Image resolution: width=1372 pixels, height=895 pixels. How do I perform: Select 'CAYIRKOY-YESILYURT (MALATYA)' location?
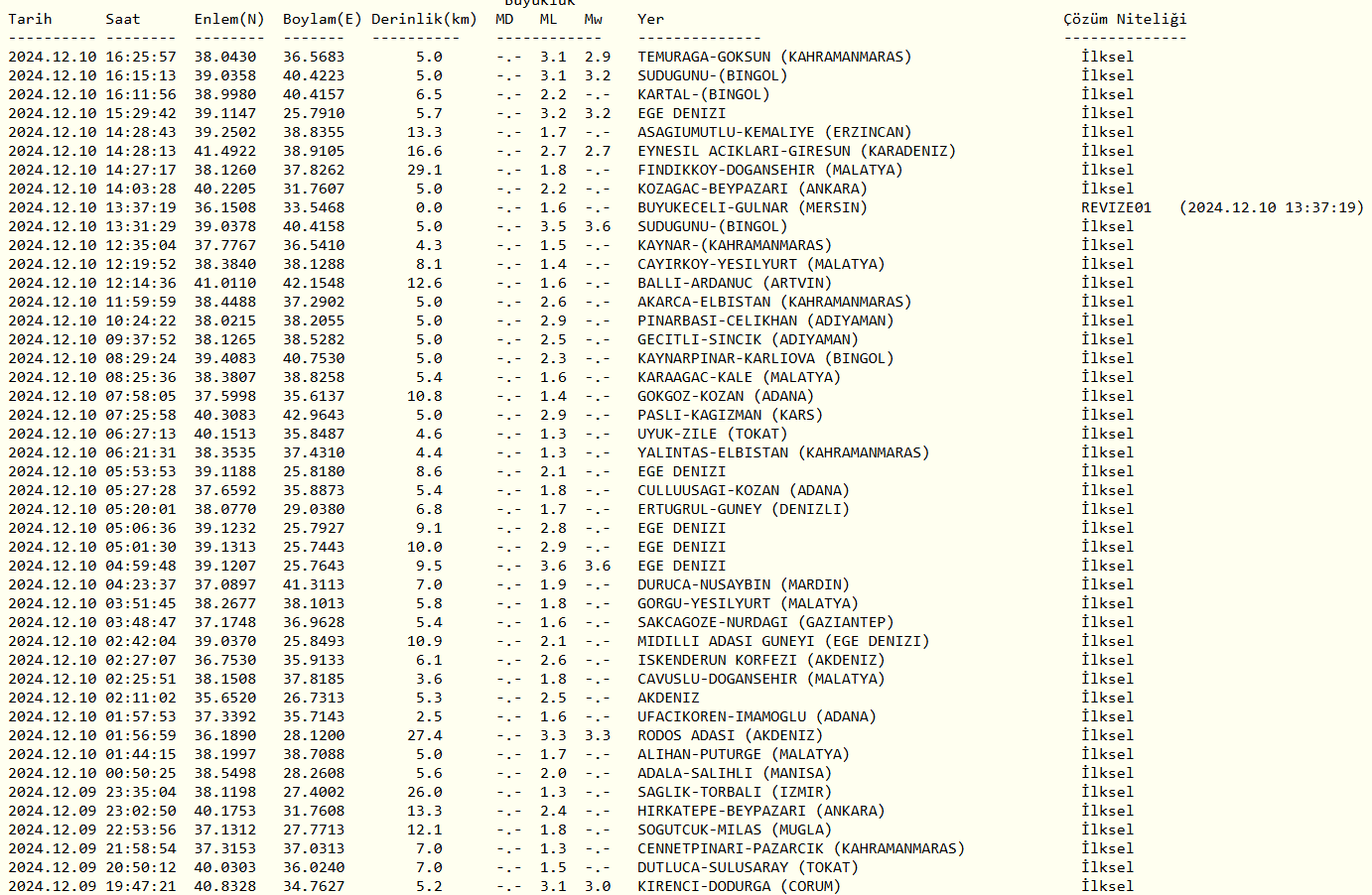click(760, 264)
